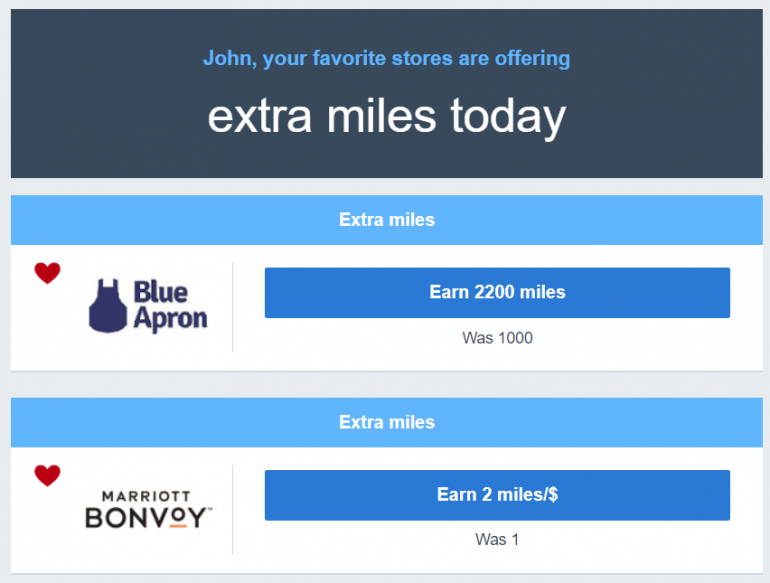Select the Extra miles banner above Marriott Bonvoy
The height and width of the screenshot is (583, 770).
pyautogui.click(x=386, y=422)
